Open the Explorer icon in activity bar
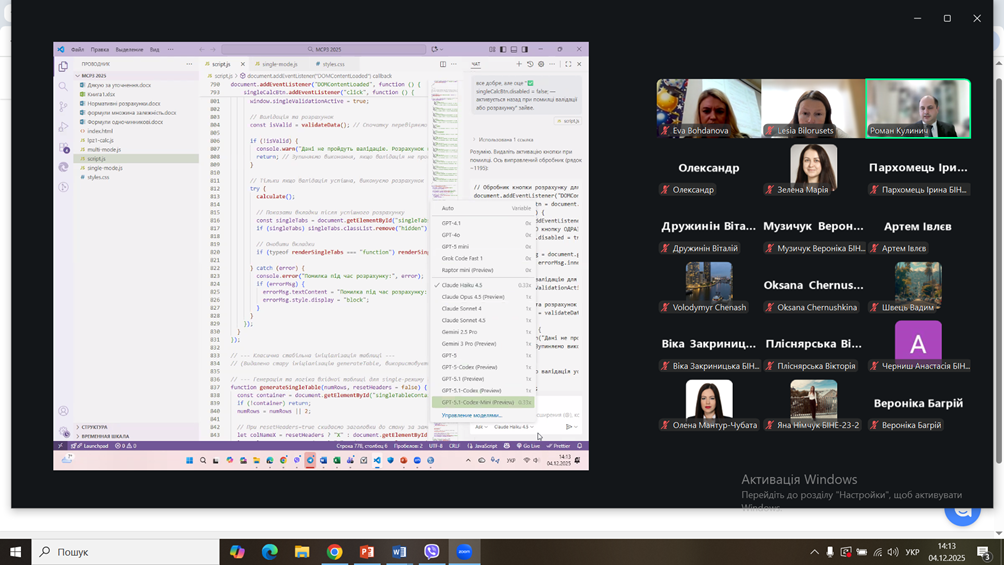The width and height of the screenshot is (1004, 565). [63, 67]
